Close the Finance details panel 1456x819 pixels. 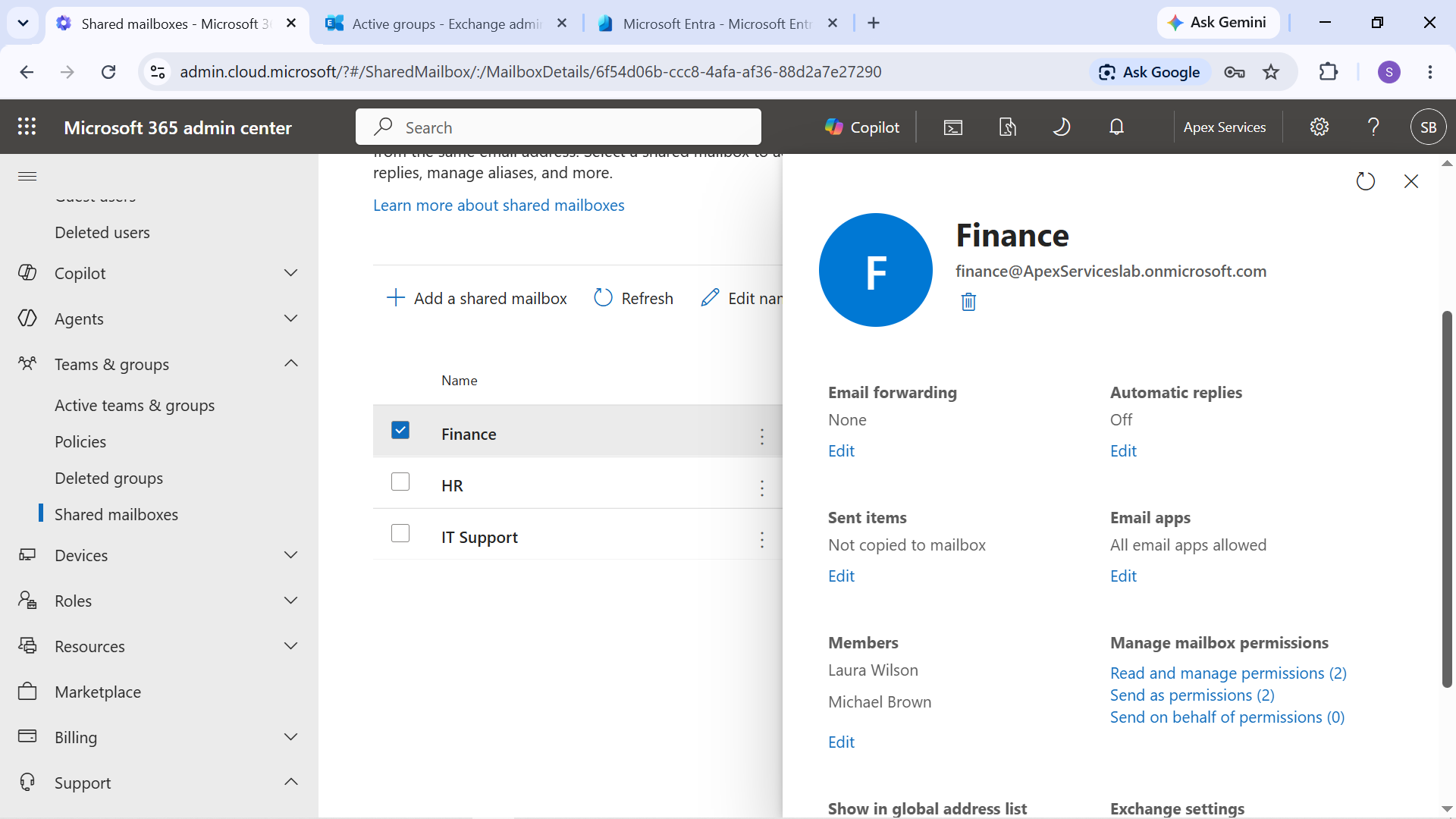point(1411,181)
